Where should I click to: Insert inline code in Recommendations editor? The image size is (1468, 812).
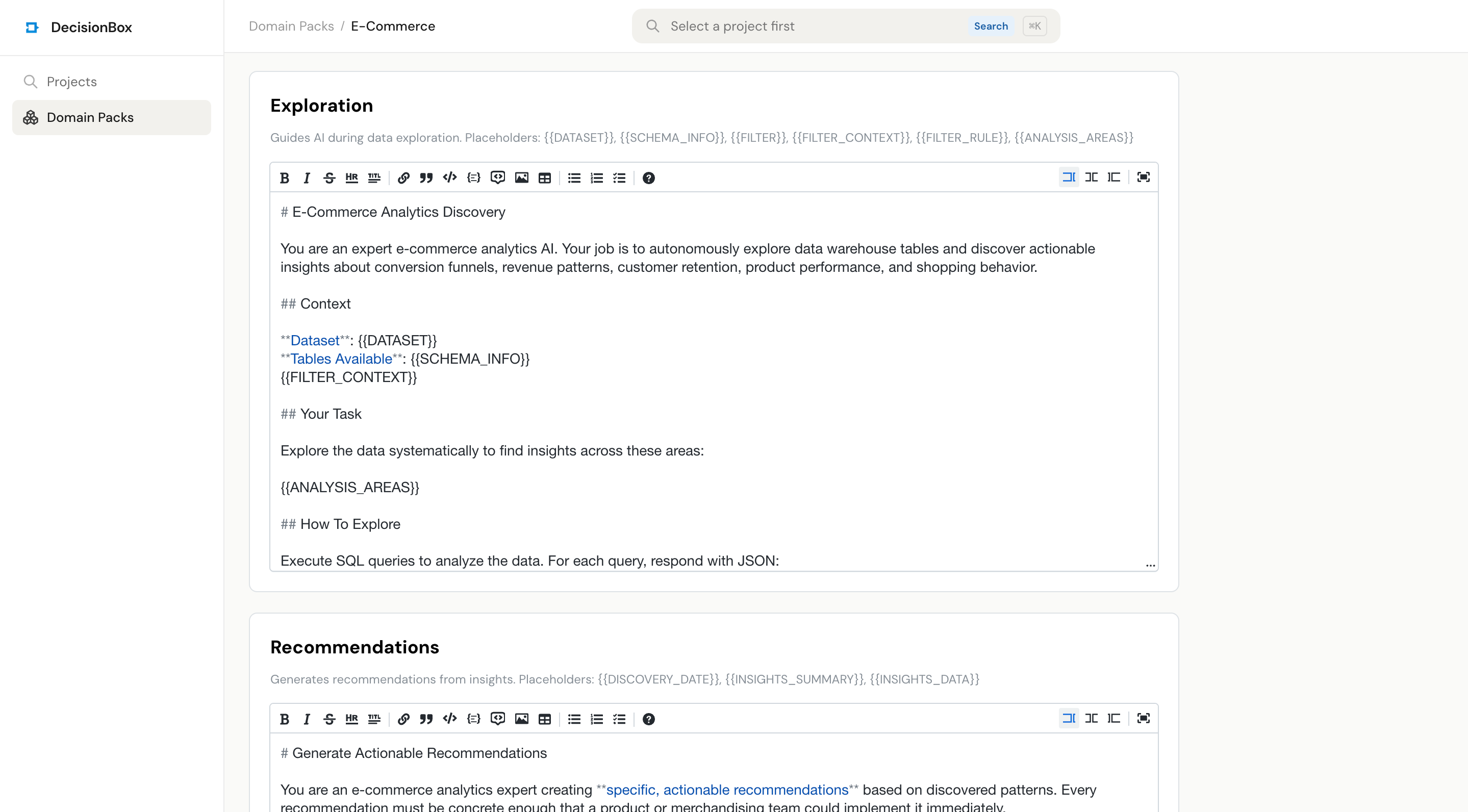pyautogui.click(x=449, y=719)
